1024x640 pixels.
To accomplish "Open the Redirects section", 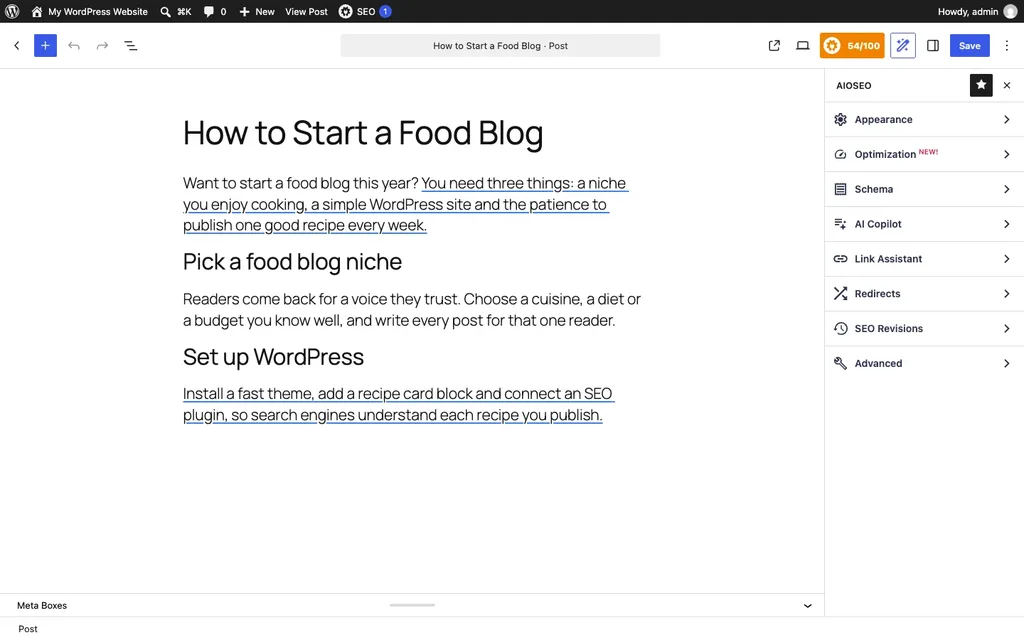I will (x=924, y=294).
